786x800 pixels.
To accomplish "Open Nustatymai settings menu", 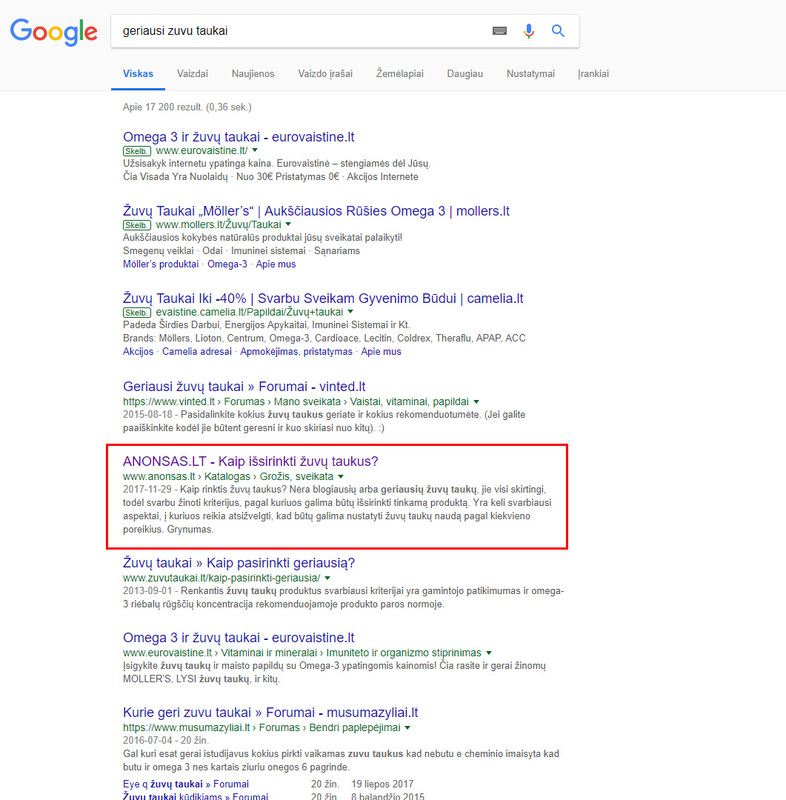I will point(530,73).
